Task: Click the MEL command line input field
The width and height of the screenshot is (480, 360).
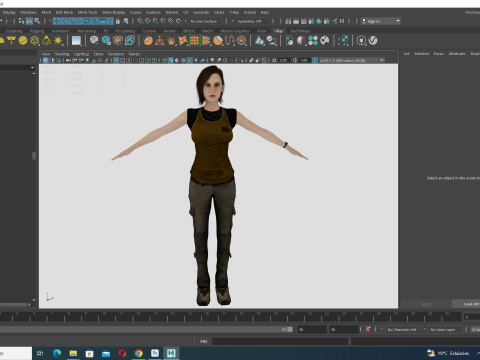Action: click(x=280, y=341)
